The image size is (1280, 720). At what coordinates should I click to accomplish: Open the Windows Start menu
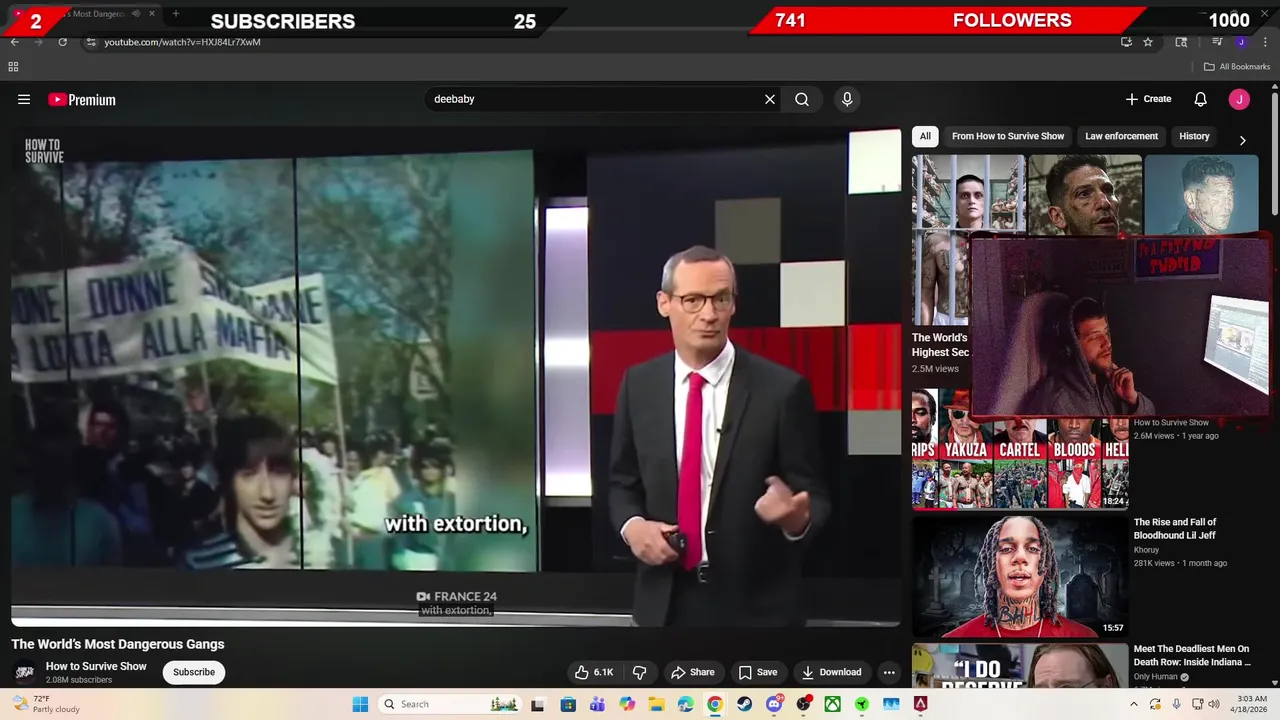click(x=360, y=704)
